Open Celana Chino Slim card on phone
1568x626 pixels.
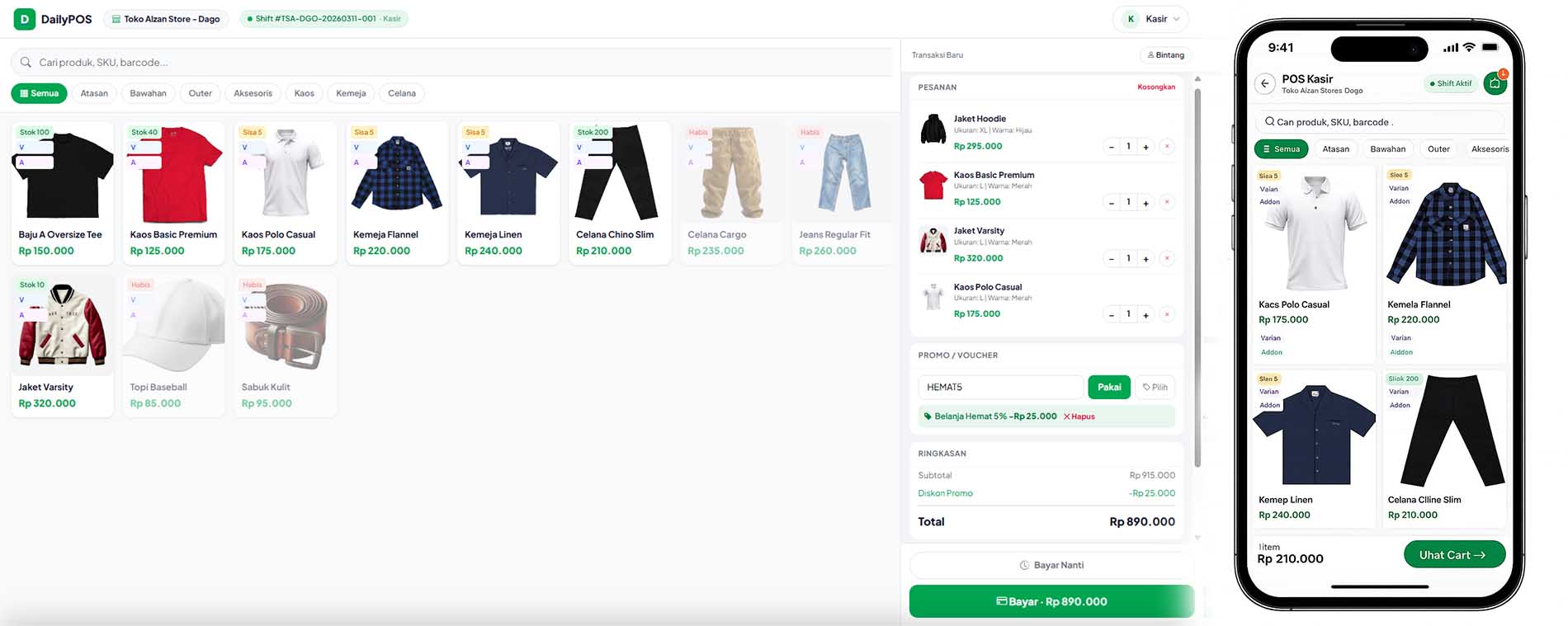1445,449
